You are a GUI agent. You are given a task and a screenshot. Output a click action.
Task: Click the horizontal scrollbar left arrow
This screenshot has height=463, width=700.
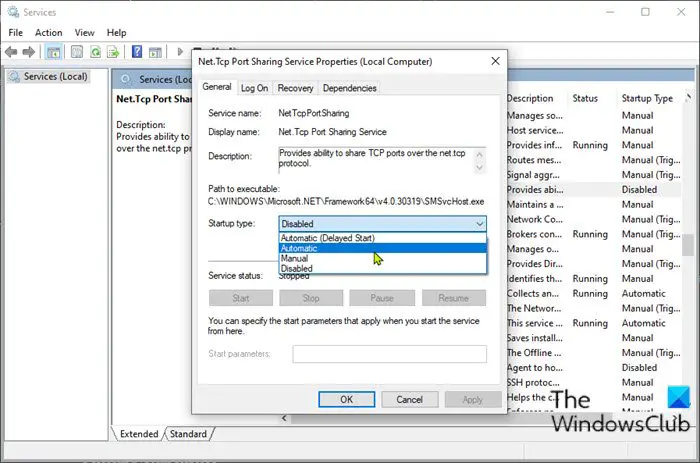tap(284, 418)
